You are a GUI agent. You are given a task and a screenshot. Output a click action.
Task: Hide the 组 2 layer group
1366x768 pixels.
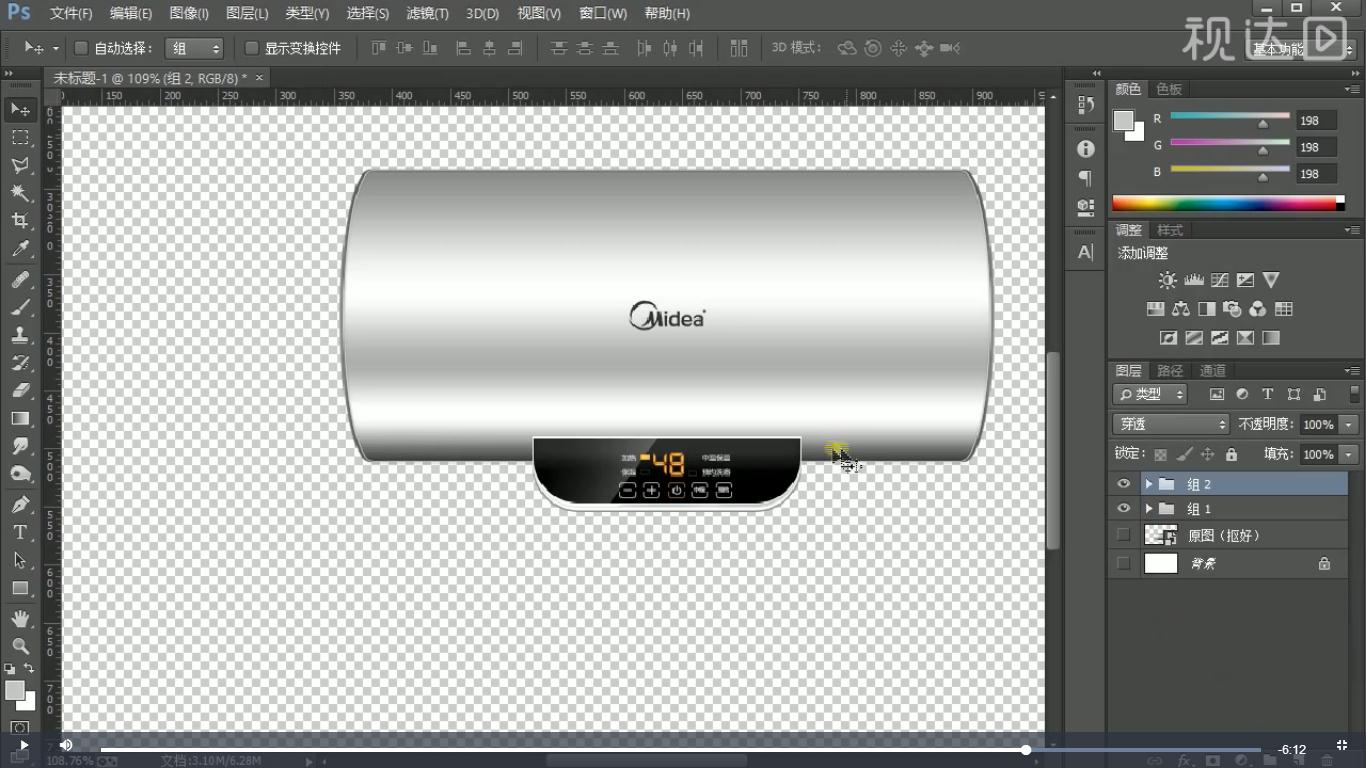point(1124,484)
